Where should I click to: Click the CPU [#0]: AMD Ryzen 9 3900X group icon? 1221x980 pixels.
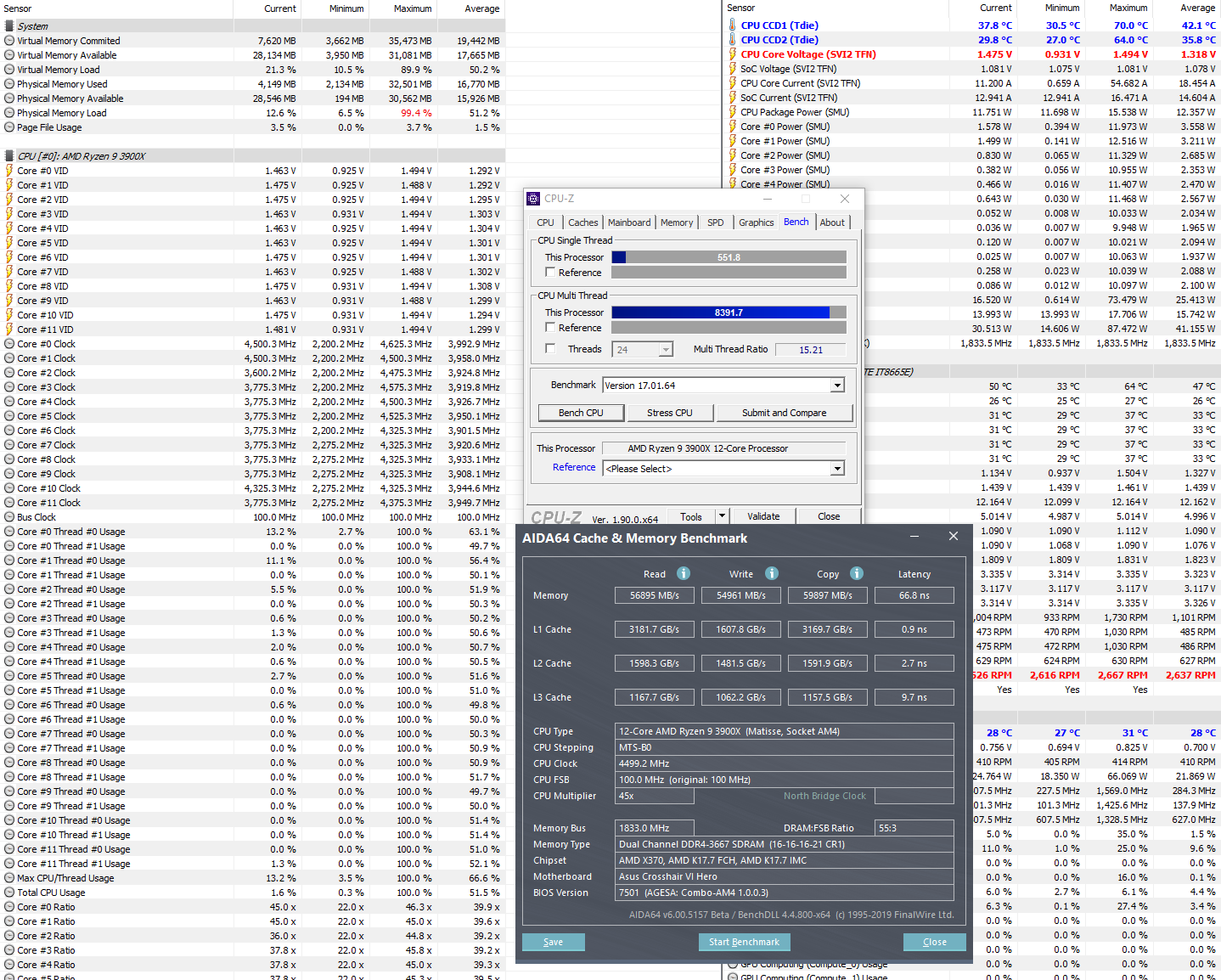(9, 156)
